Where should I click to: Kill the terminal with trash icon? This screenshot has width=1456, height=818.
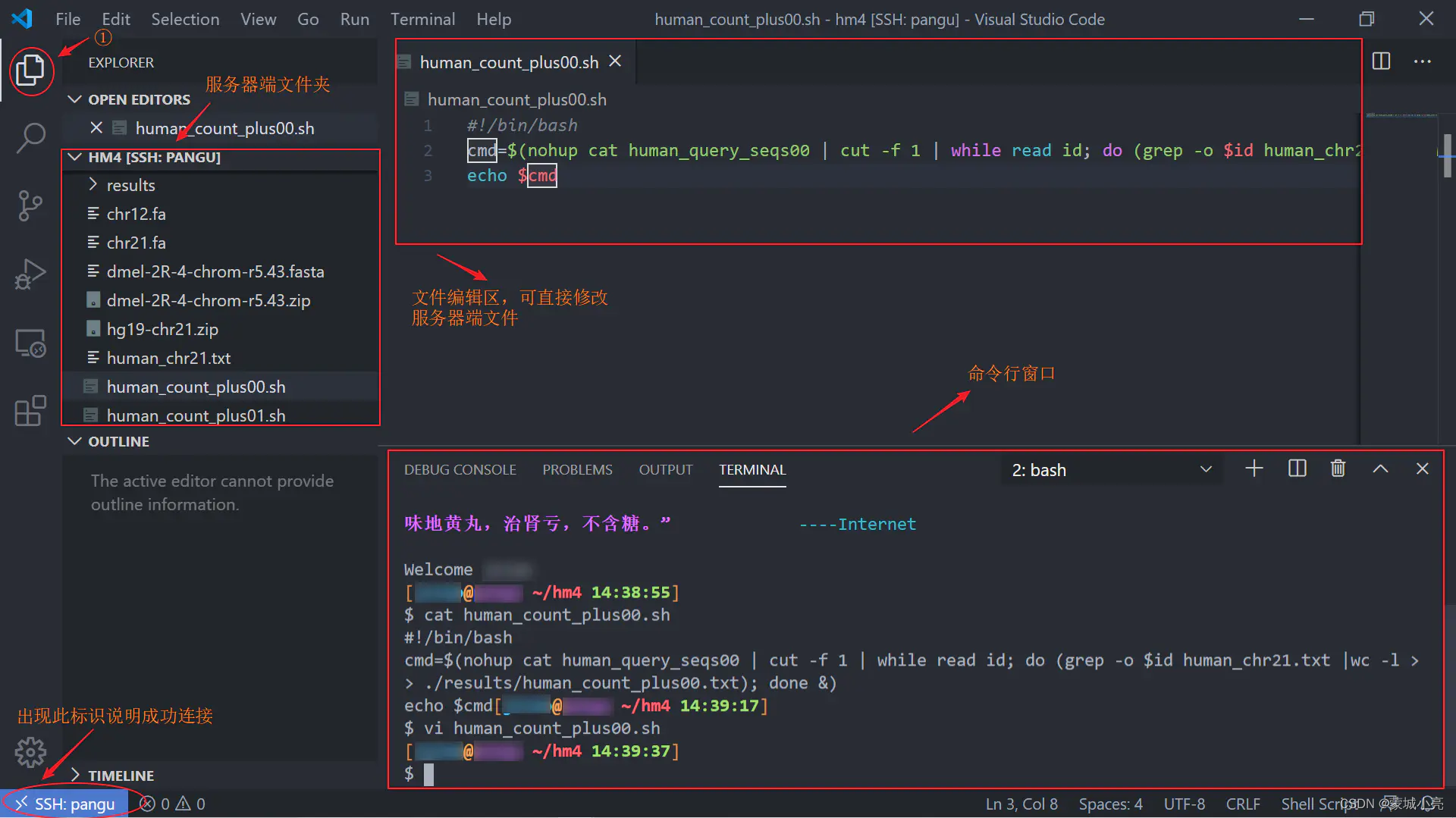(1338, 469)
